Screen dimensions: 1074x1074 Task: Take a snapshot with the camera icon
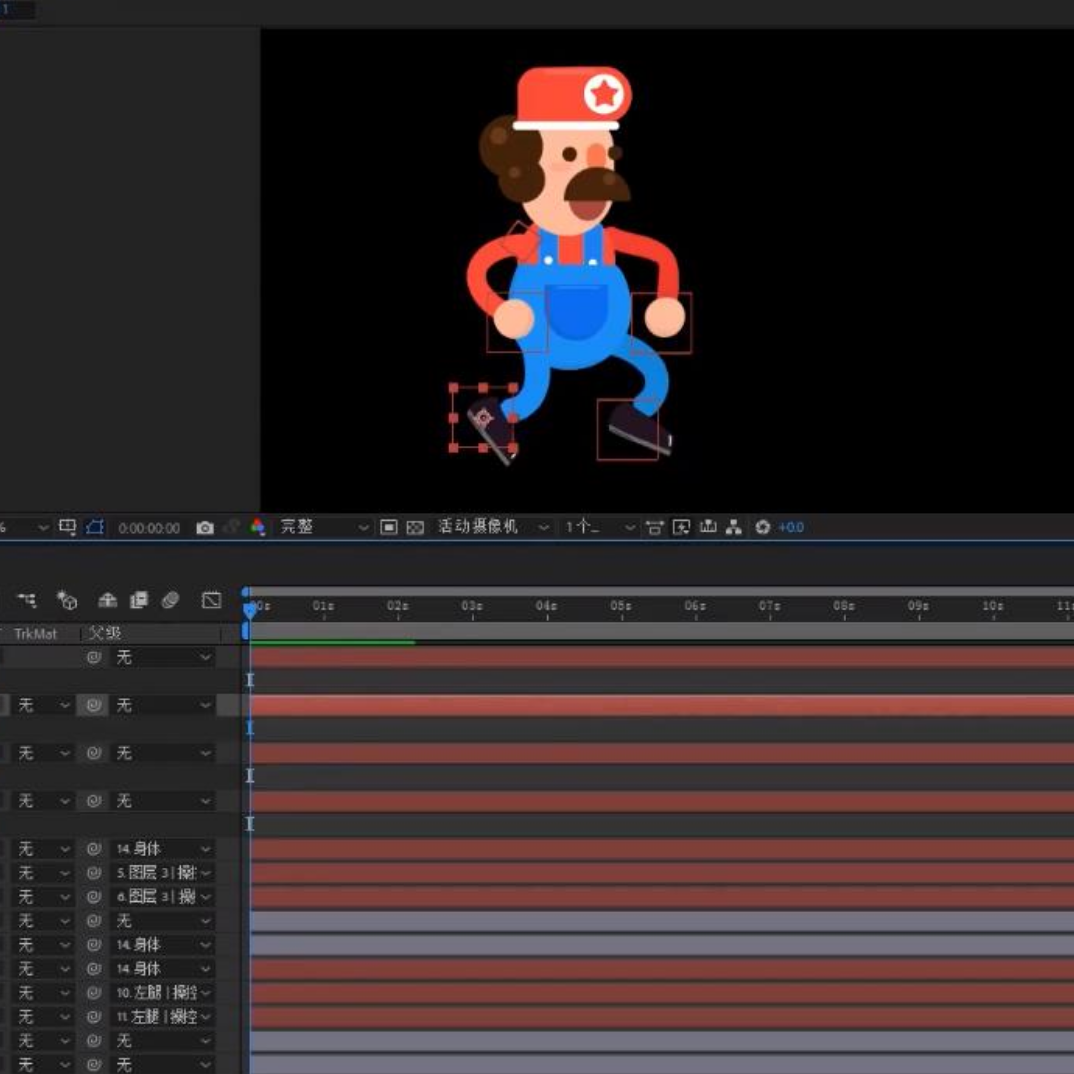pos(205,527)
